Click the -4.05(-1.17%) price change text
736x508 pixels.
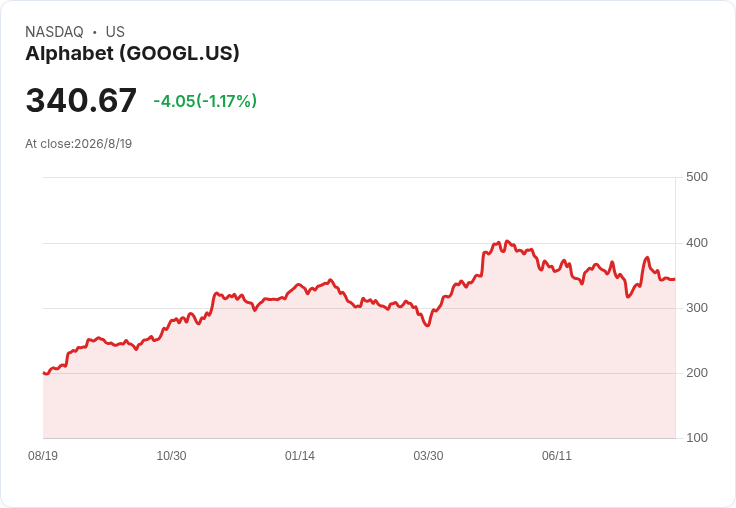[205, 101]
